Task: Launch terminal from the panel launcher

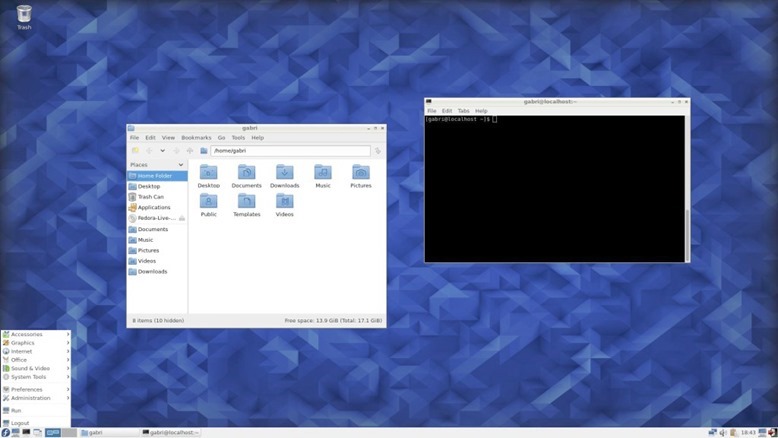Action: pyautogui.click(x=26, y=433)
